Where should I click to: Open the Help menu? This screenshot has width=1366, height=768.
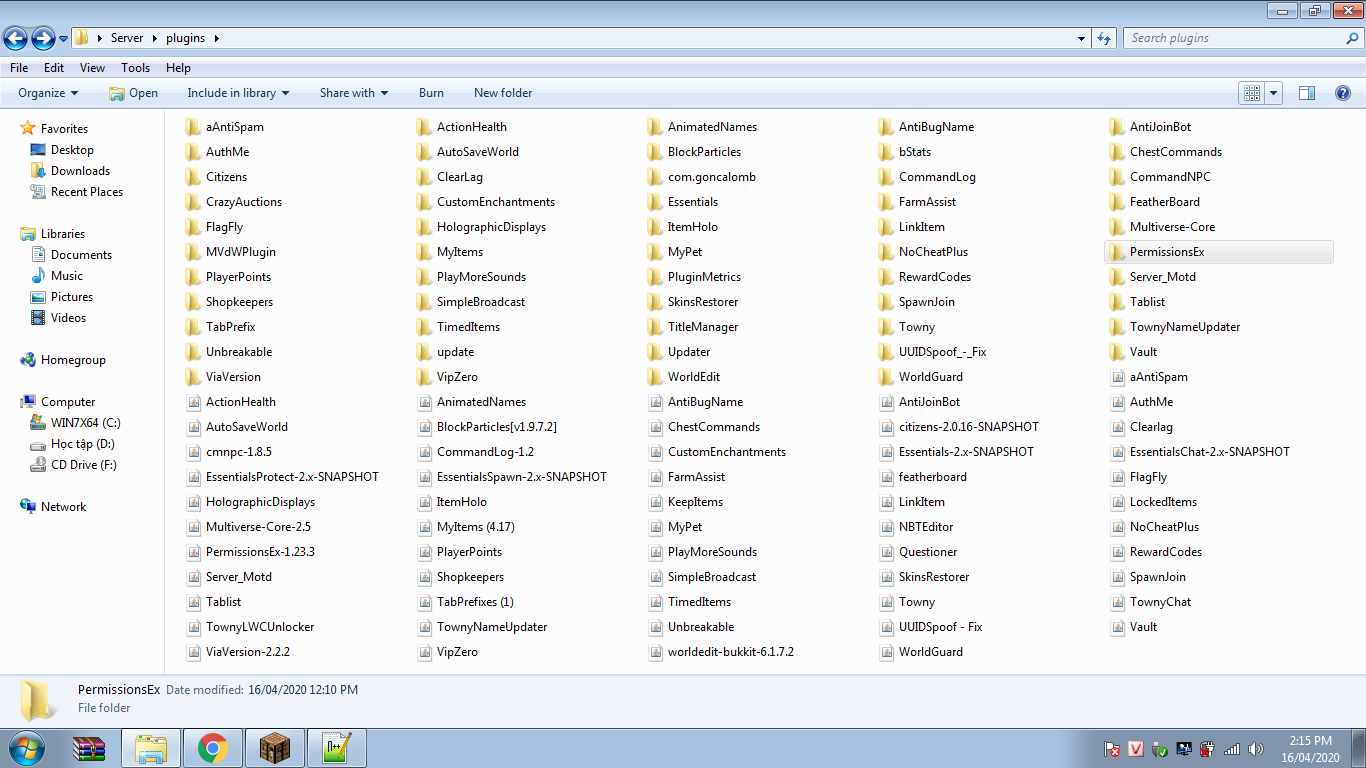178,68
